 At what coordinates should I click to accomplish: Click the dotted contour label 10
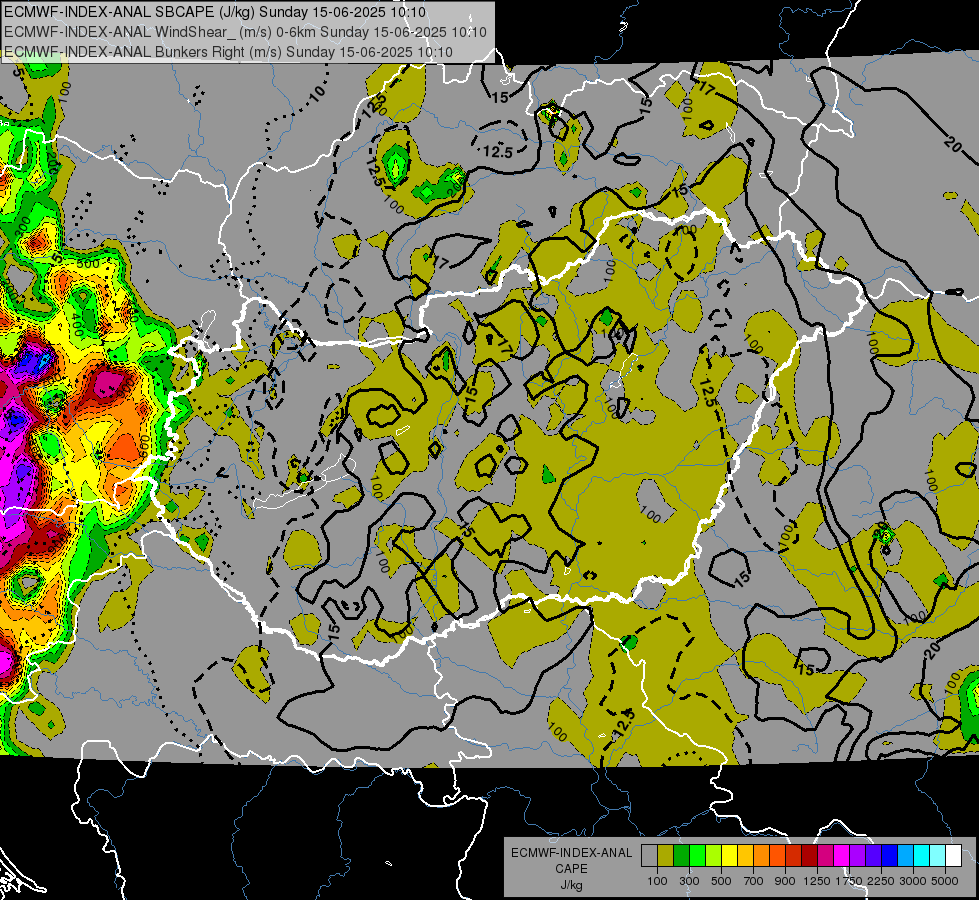click(318, 94)
